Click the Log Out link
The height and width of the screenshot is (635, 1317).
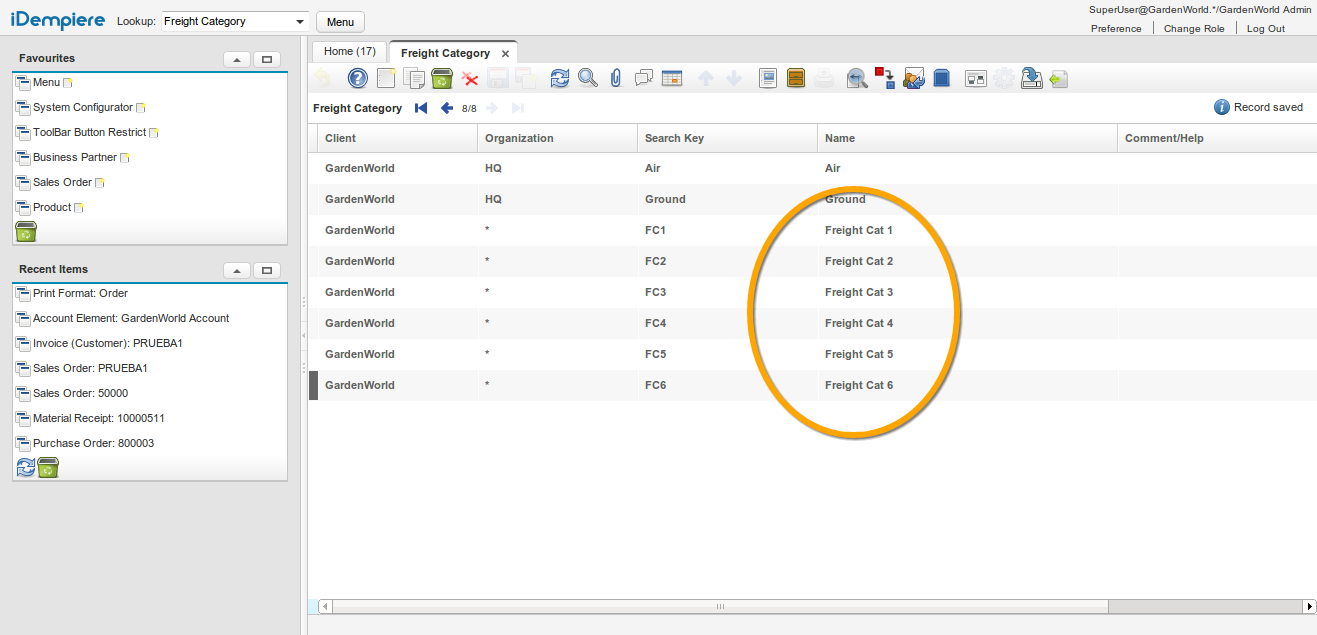pos(1265,28)
